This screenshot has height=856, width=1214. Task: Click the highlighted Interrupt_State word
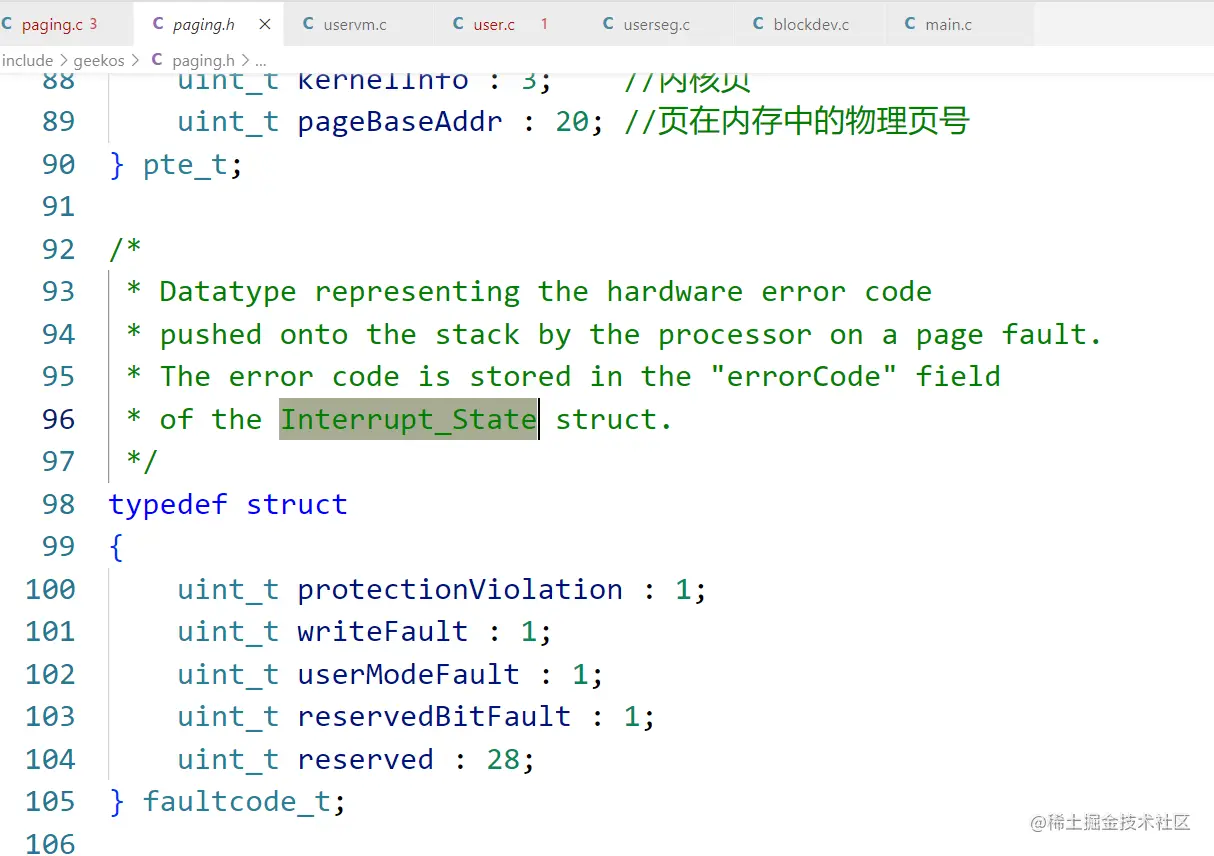tap(408, 419)
